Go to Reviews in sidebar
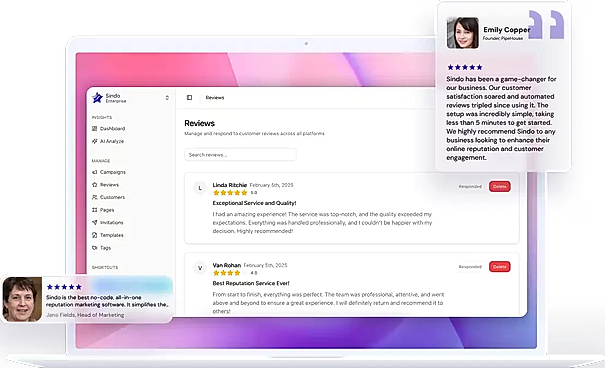 pos(105,185)
